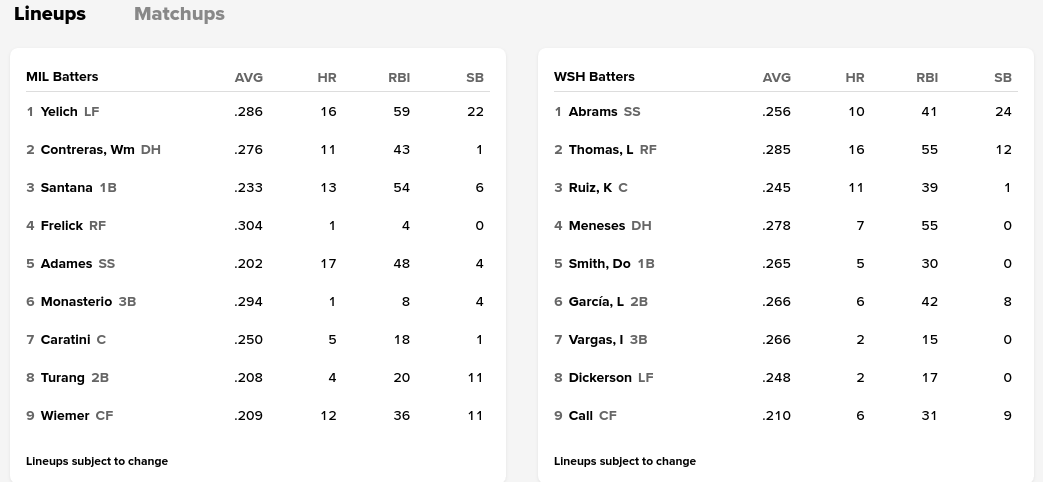Select Call in WSH batters
Viewport: 1043px width, 482px height.
(x=581, y=416)
